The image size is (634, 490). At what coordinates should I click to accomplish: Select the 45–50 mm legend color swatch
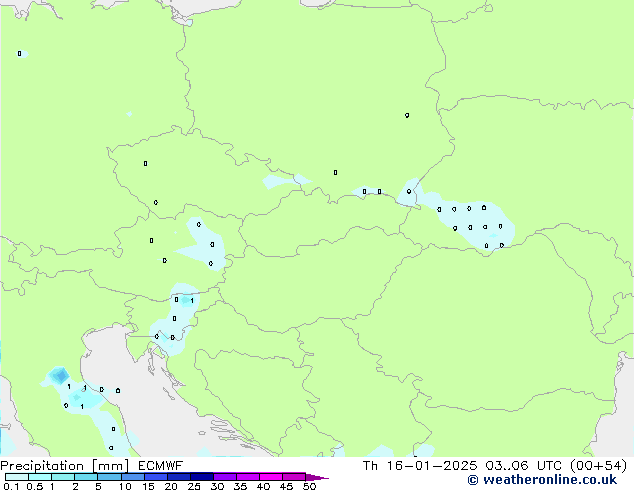click(x=294, y=477)
